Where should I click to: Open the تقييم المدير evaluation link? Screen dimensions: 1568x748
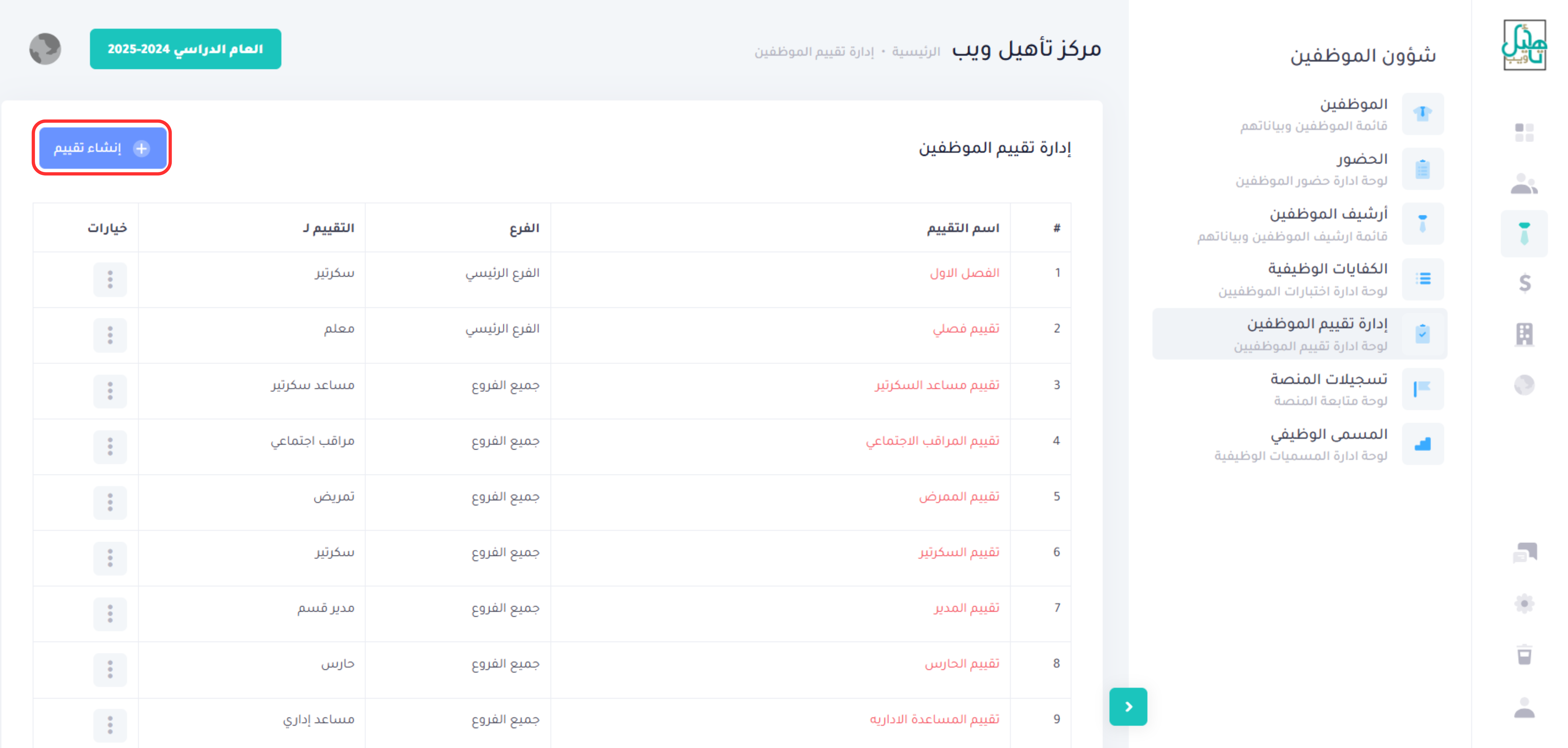(967, 608)
